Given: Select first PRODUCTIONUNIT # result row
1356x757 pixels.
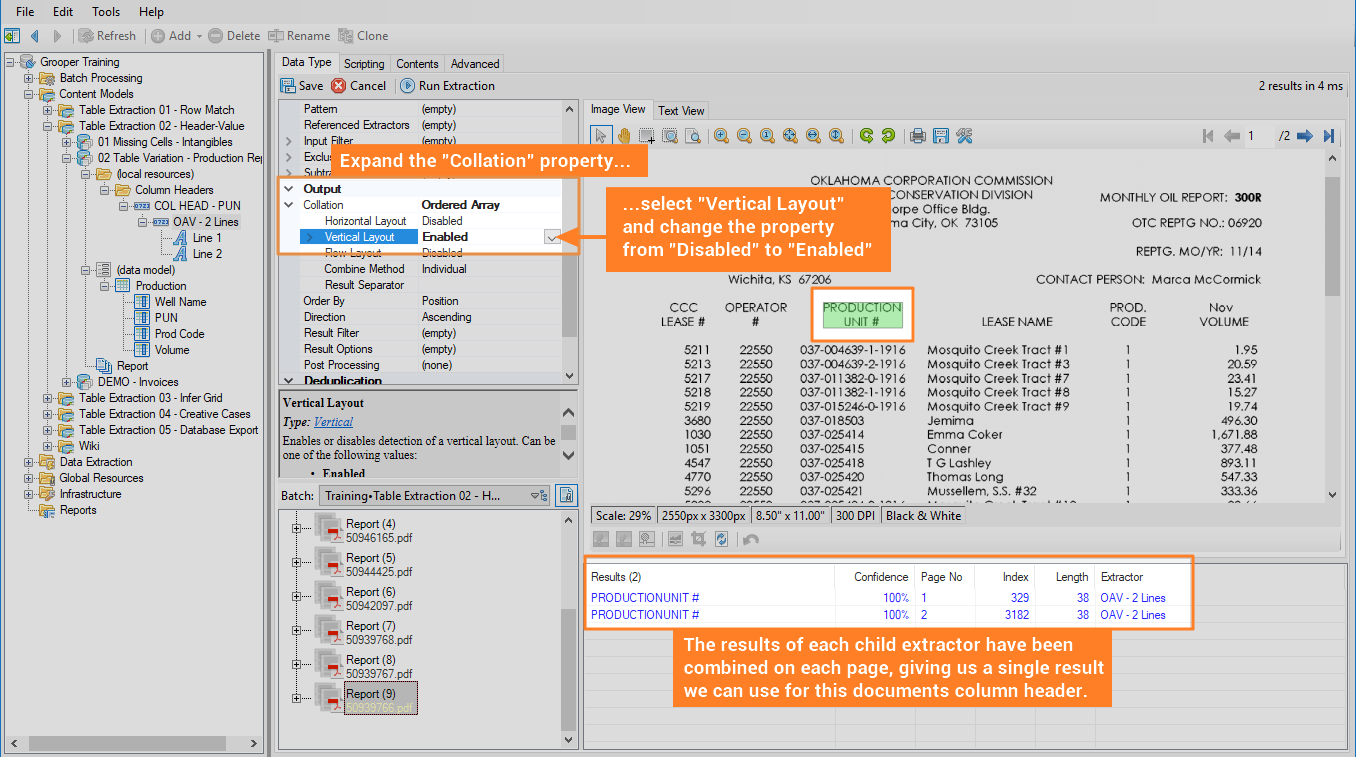Looking at the screenshot, I should tap(645, 598).
